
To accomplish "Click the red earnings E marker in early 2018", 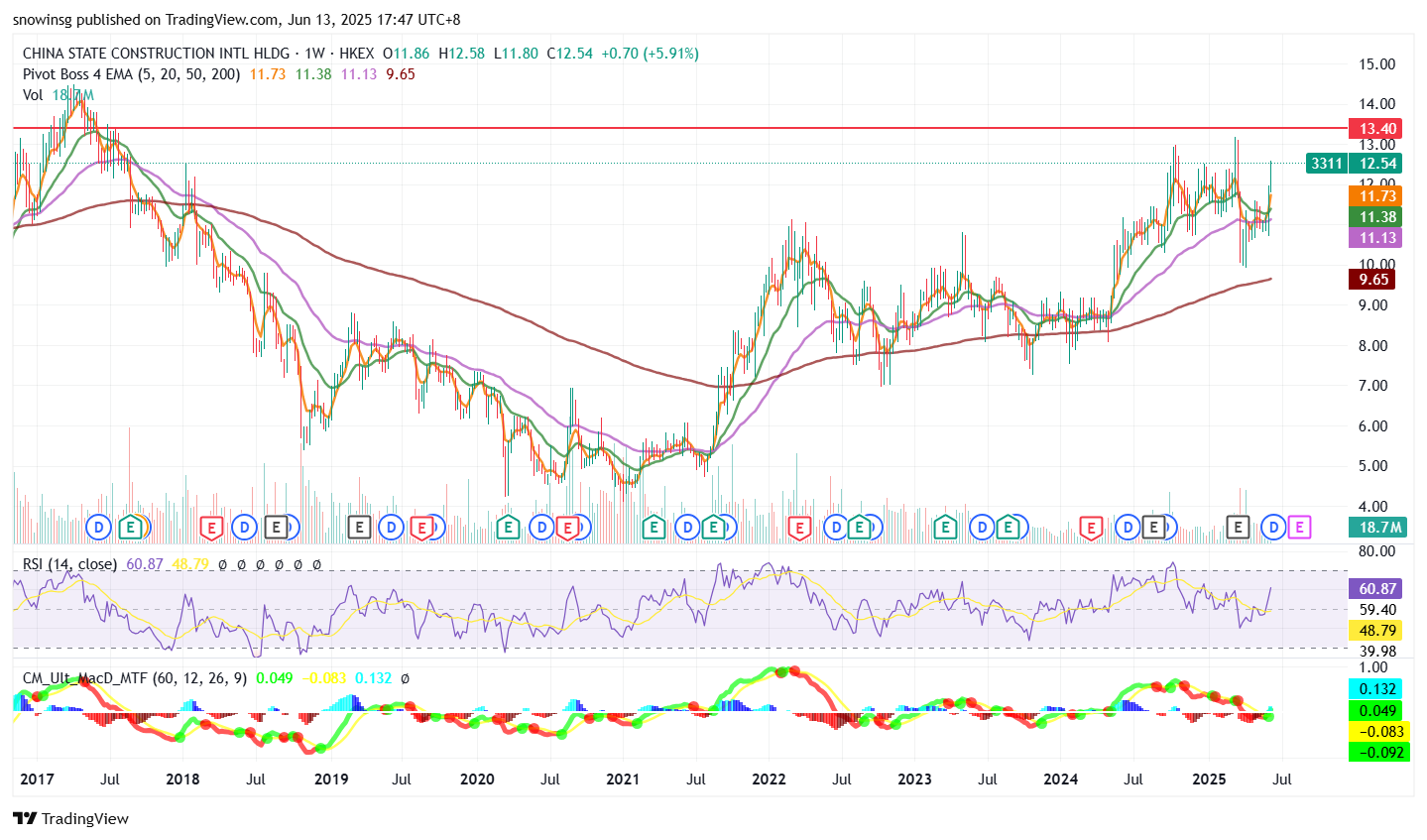I will (211, 527).
